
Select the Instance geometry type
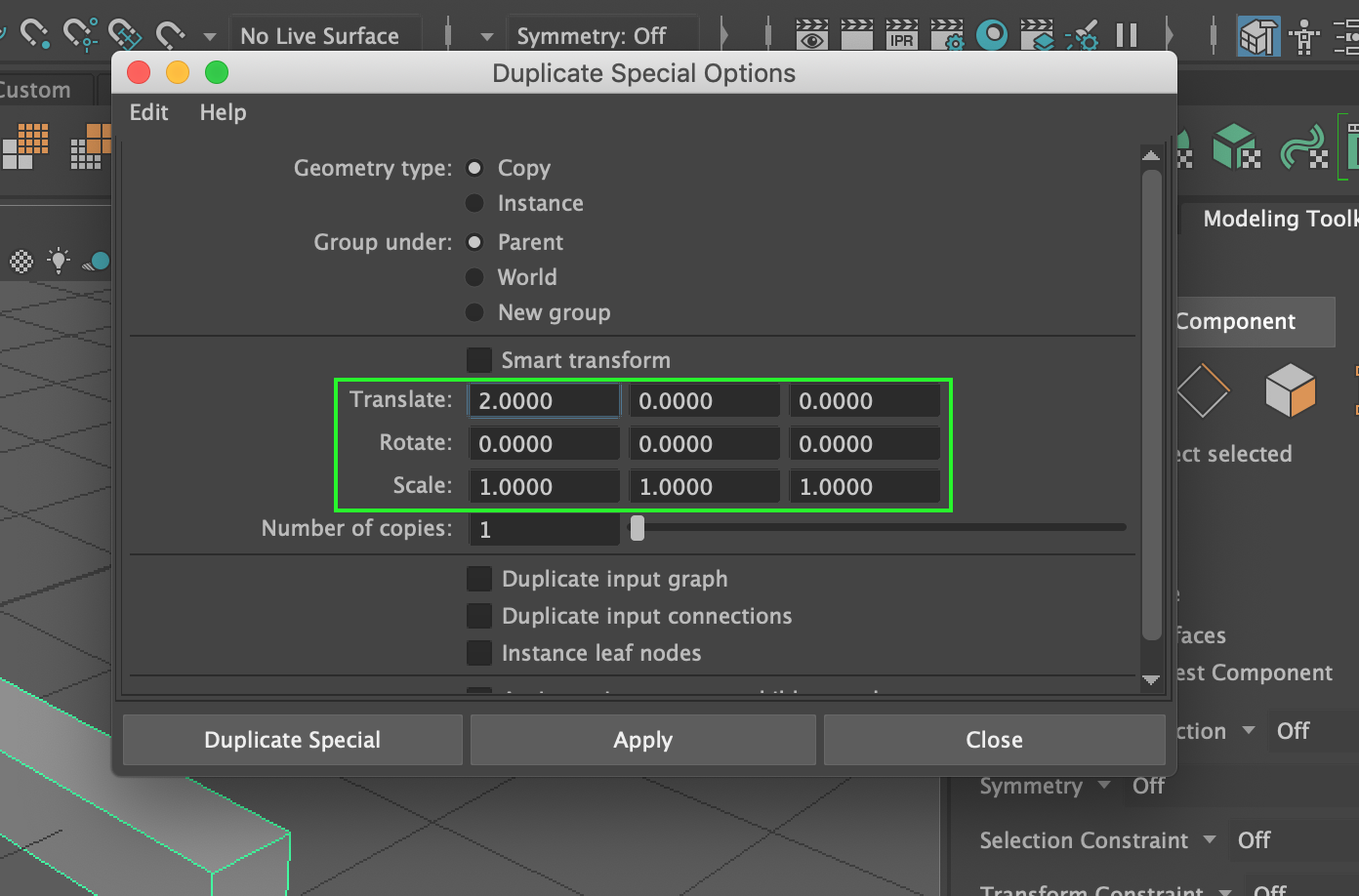(474, 203)
